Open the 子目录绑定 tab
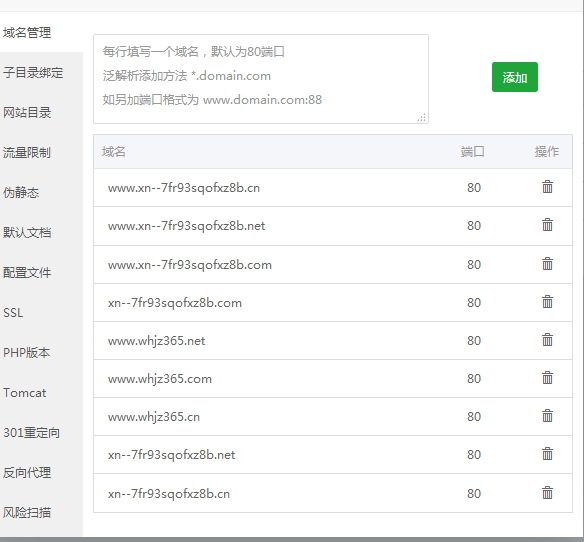584x542 pixels. click(x=33, y=73)
